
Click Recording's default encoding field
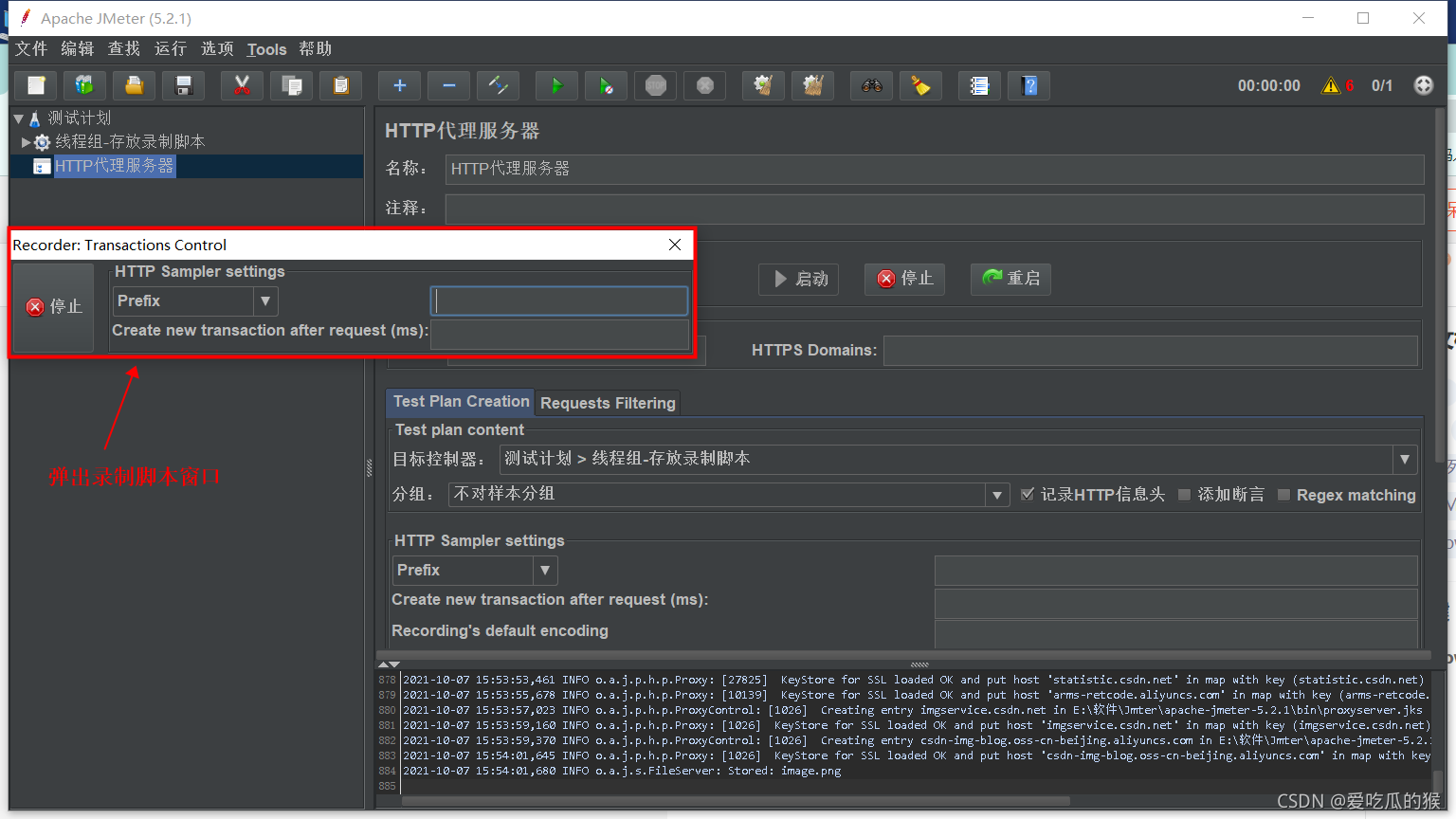tap(1176, 635)
